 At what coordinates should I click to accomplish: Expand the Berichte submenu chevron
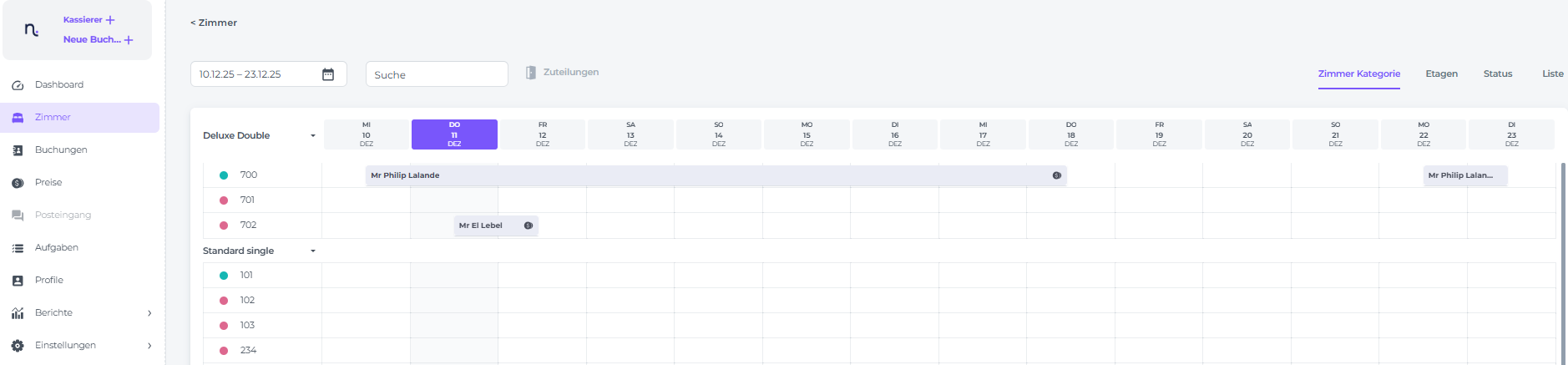[x=149, y=313]
